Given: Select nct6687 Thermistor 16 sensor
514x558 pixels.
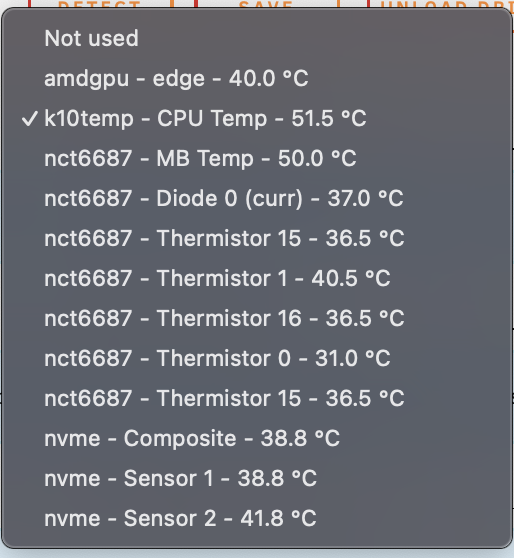Looking at the screenshot, I should point(256,318).
